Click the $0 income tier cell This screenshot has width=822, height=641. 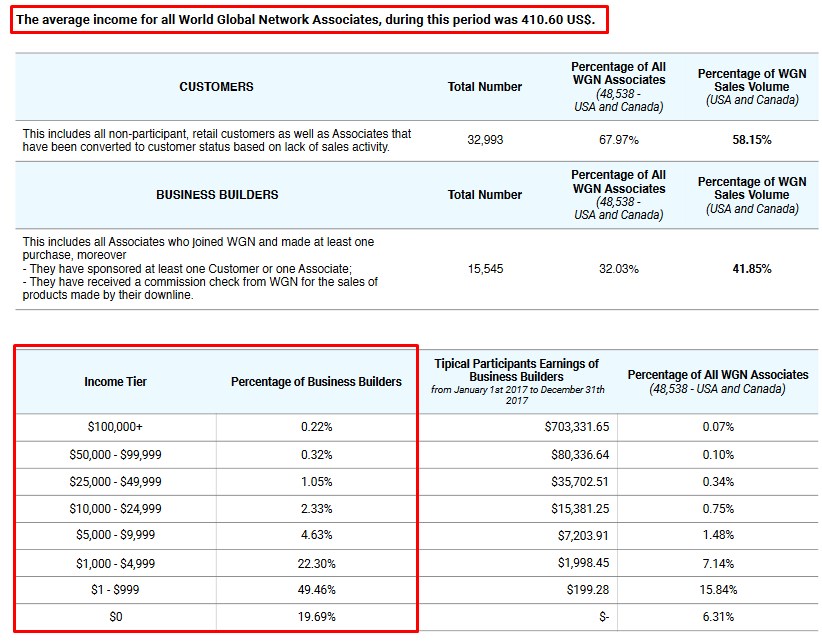115,617
